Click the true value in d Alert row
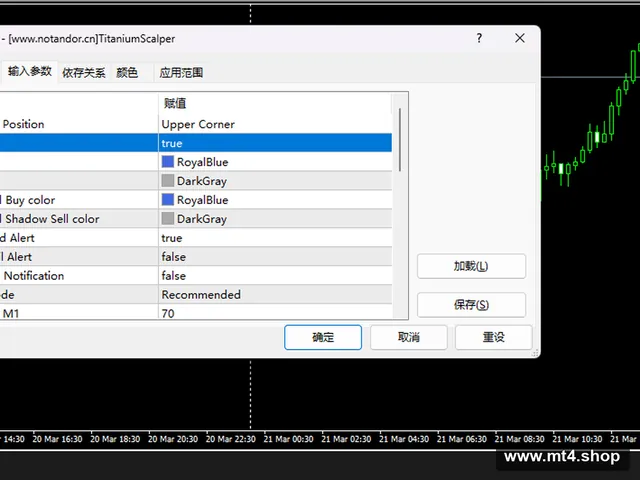Screen dimensions: 640x480 click(275, 238)
